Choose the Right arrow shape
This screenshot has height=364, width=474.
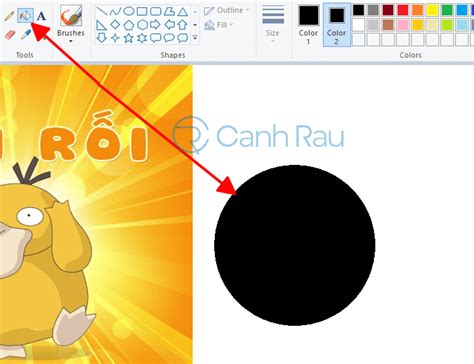(155, 25)
